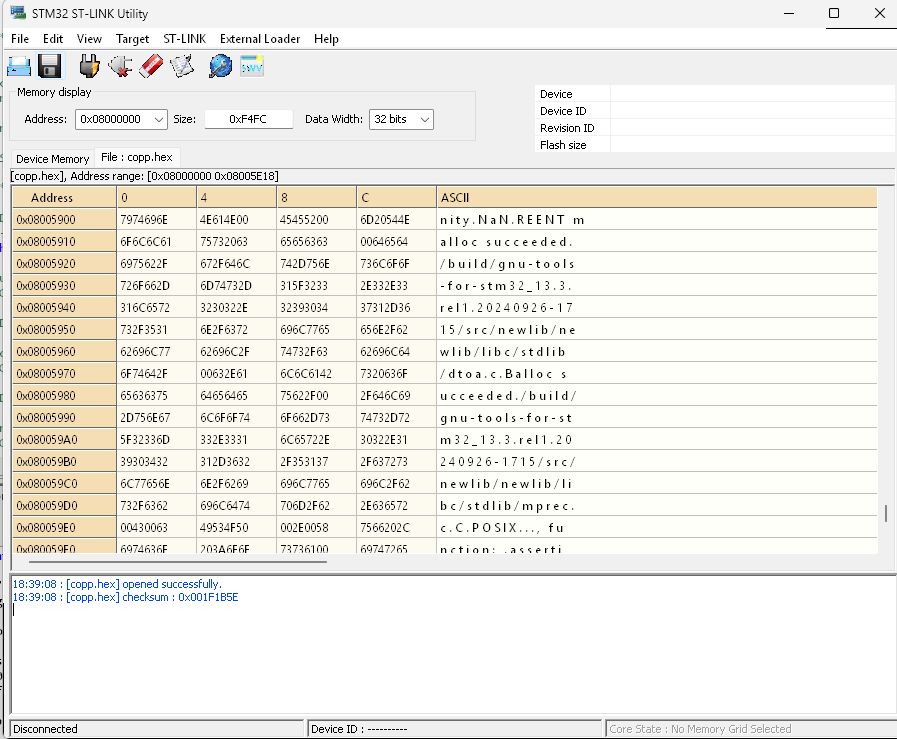
Task: Click the Open file toolbar icon
Action: coord(19,66)
